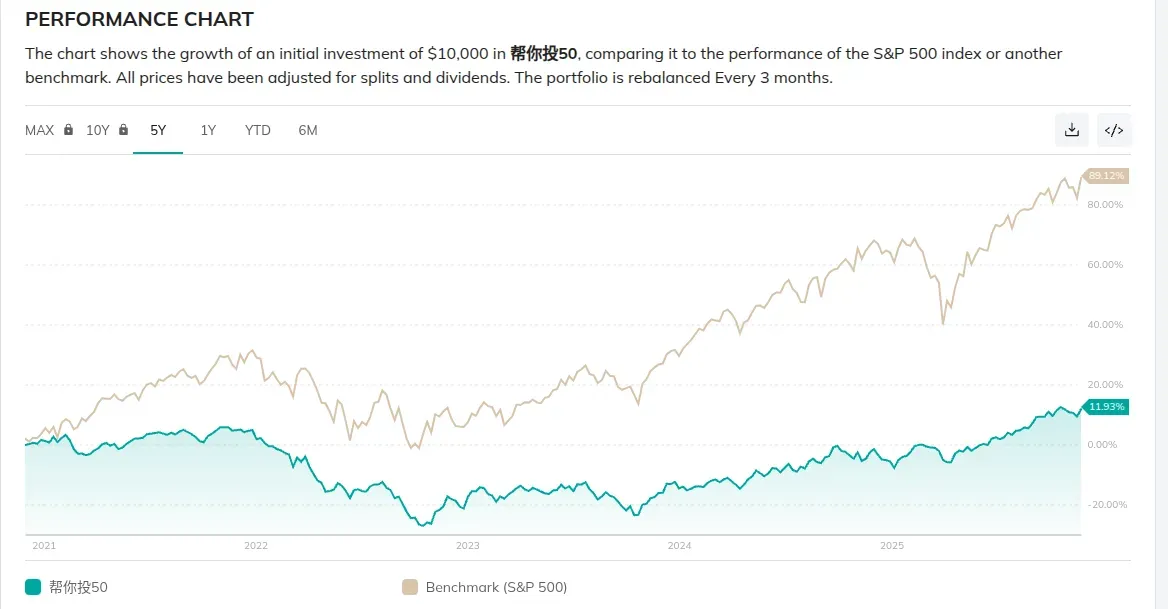
Task: Toggle the 帮你投50 legend series
Action: pos(78,587)
